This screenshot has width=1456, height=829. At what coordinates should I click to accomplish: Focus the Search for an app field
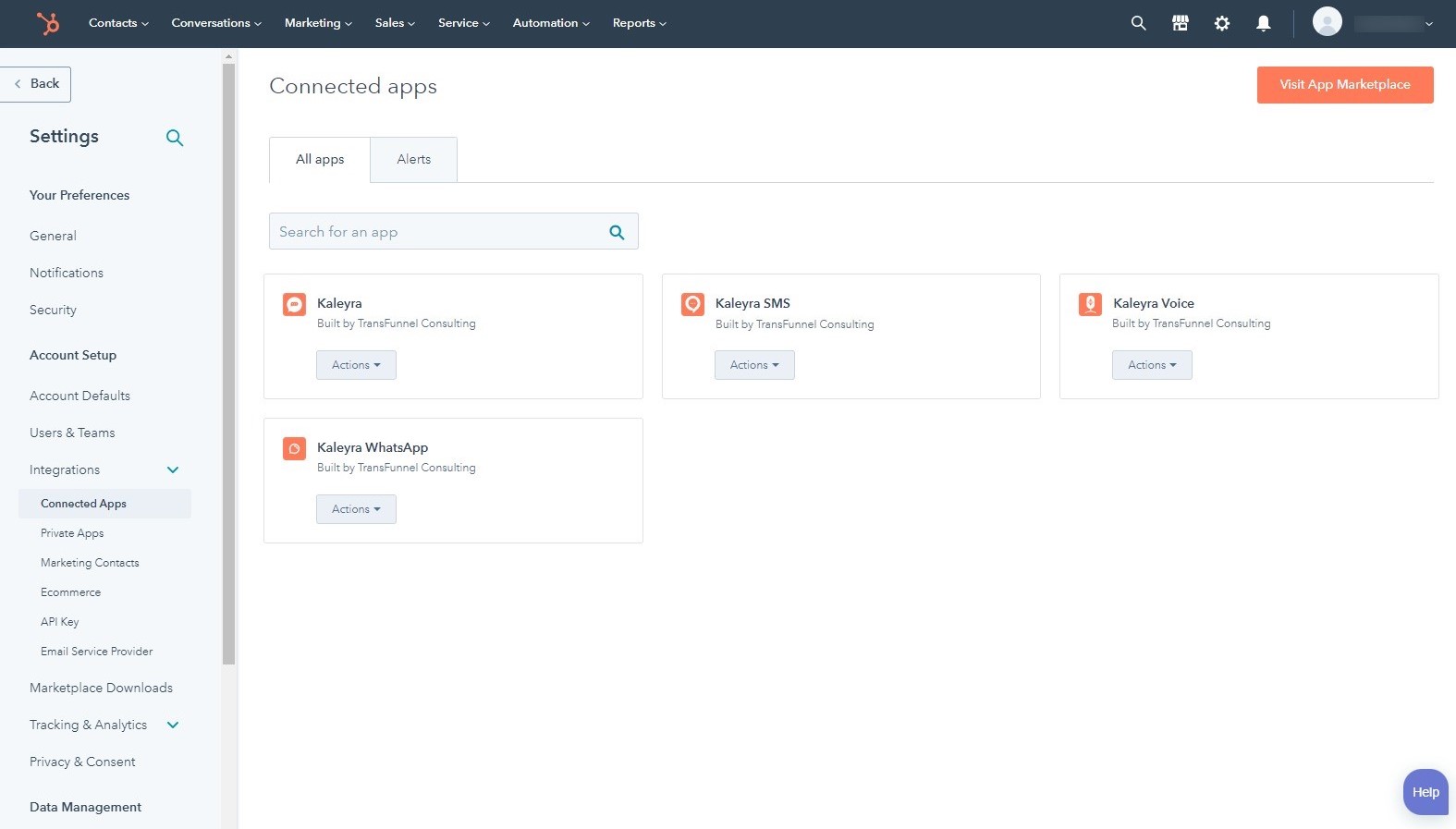tap(453, 232)
